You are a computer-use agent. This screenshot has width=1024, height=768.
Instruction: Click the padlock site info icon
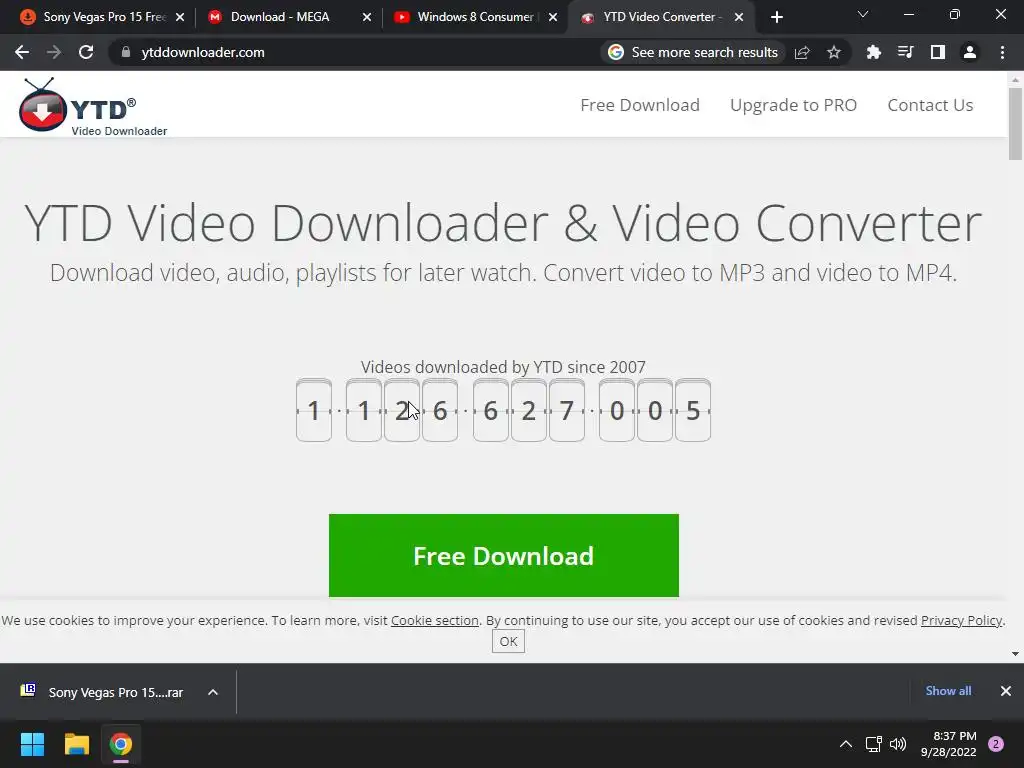125,52
